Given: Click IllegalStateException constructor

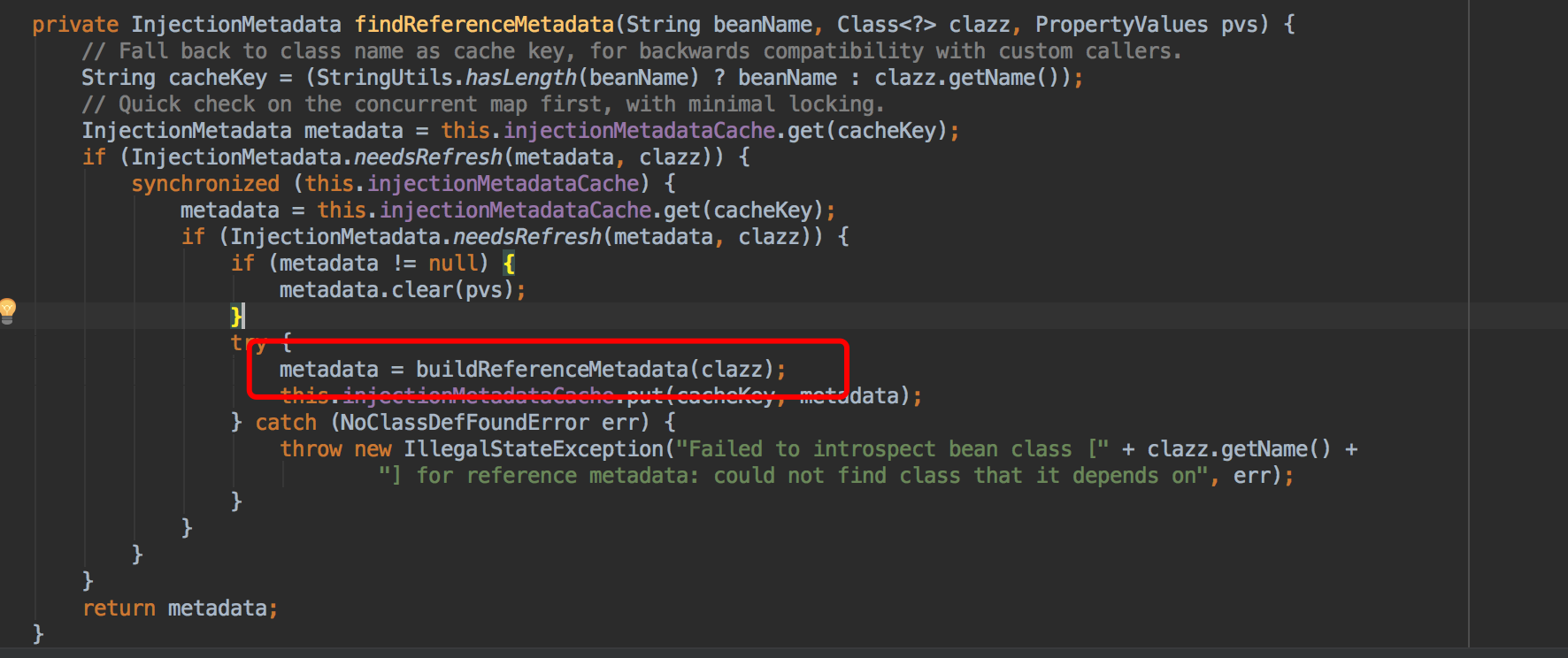Looking at the screenshot, I should tap(534, 449).
